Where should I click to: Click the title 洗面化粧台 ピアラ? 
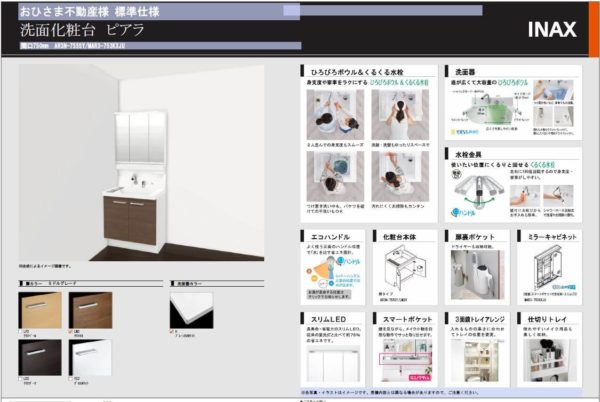(x=82, y=30)
